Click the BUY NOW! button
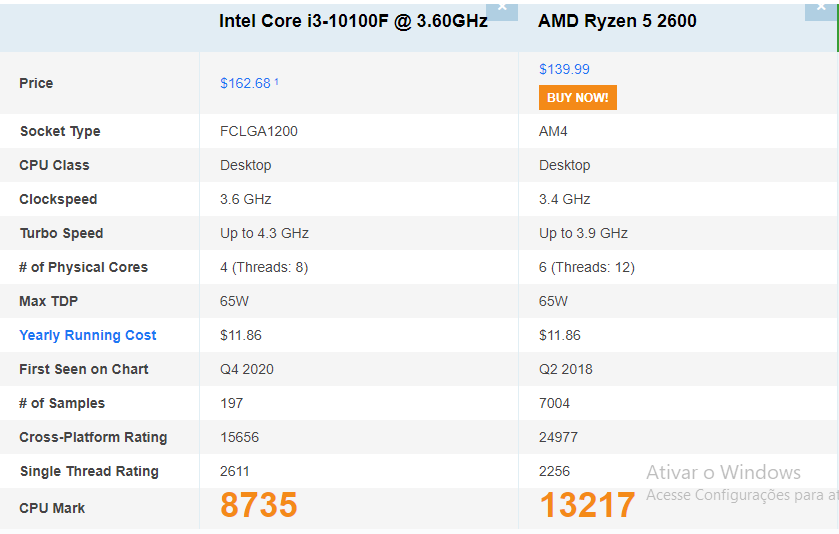The image size is (839, 534). click(x=578, y=97)
